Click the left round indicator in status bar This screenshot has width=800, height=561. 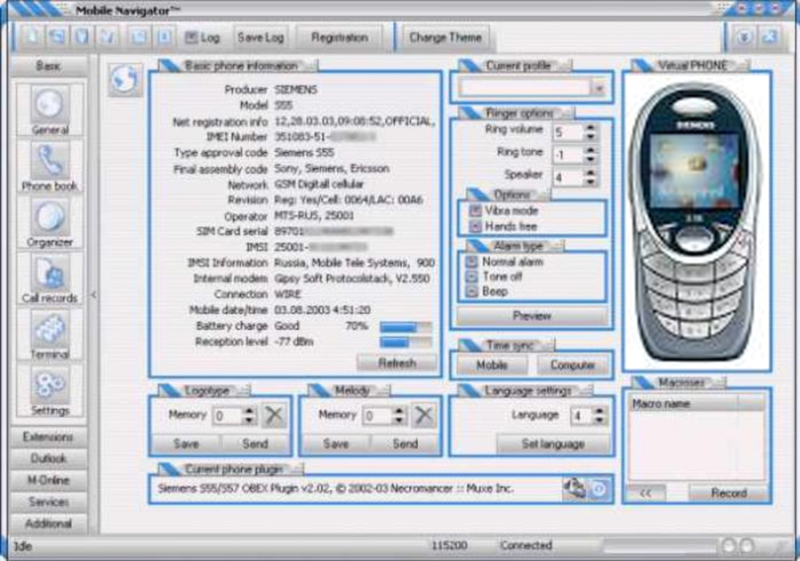tap(729, 546)
